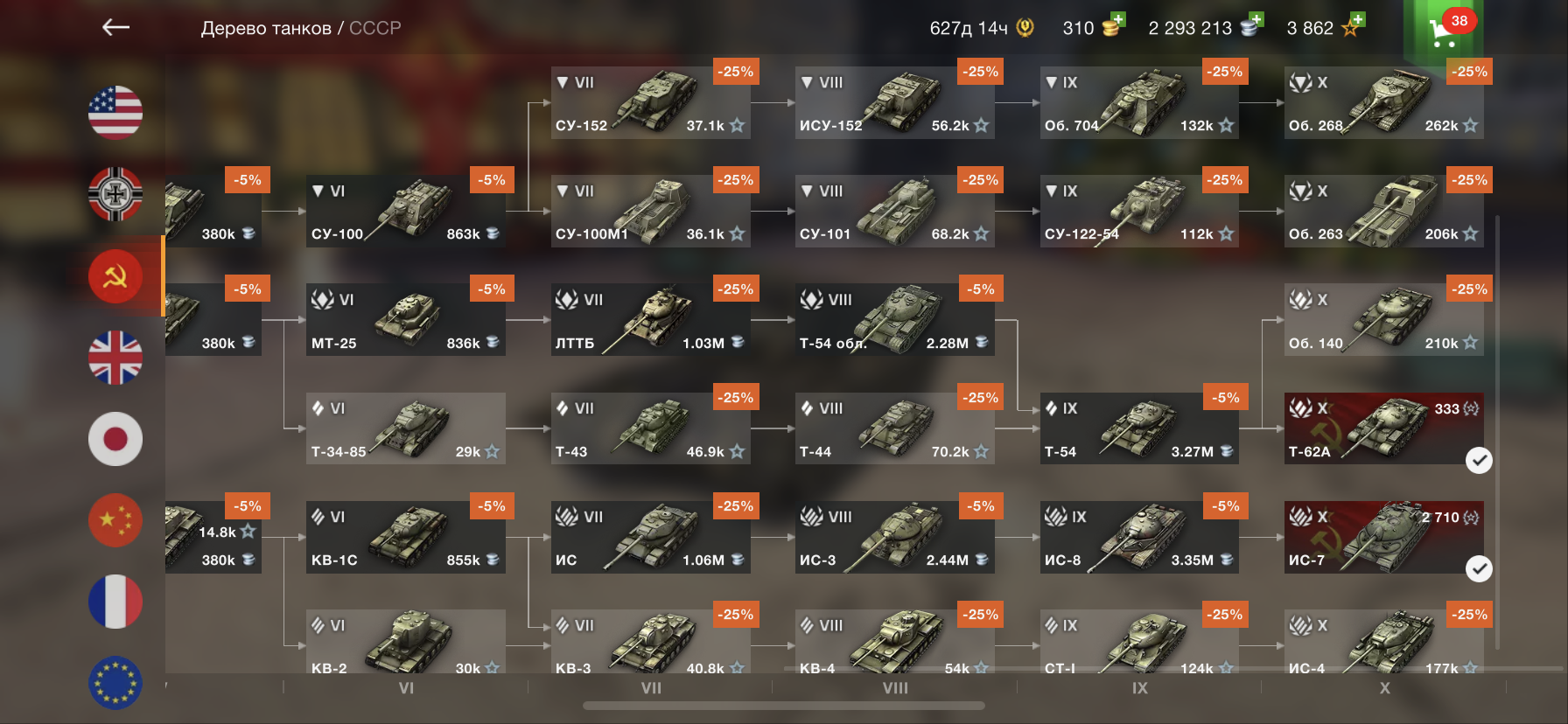Click the horizontal scrollbar at the bottom
The width and height of the screenshot is (1568, 724).
[784, 706]
